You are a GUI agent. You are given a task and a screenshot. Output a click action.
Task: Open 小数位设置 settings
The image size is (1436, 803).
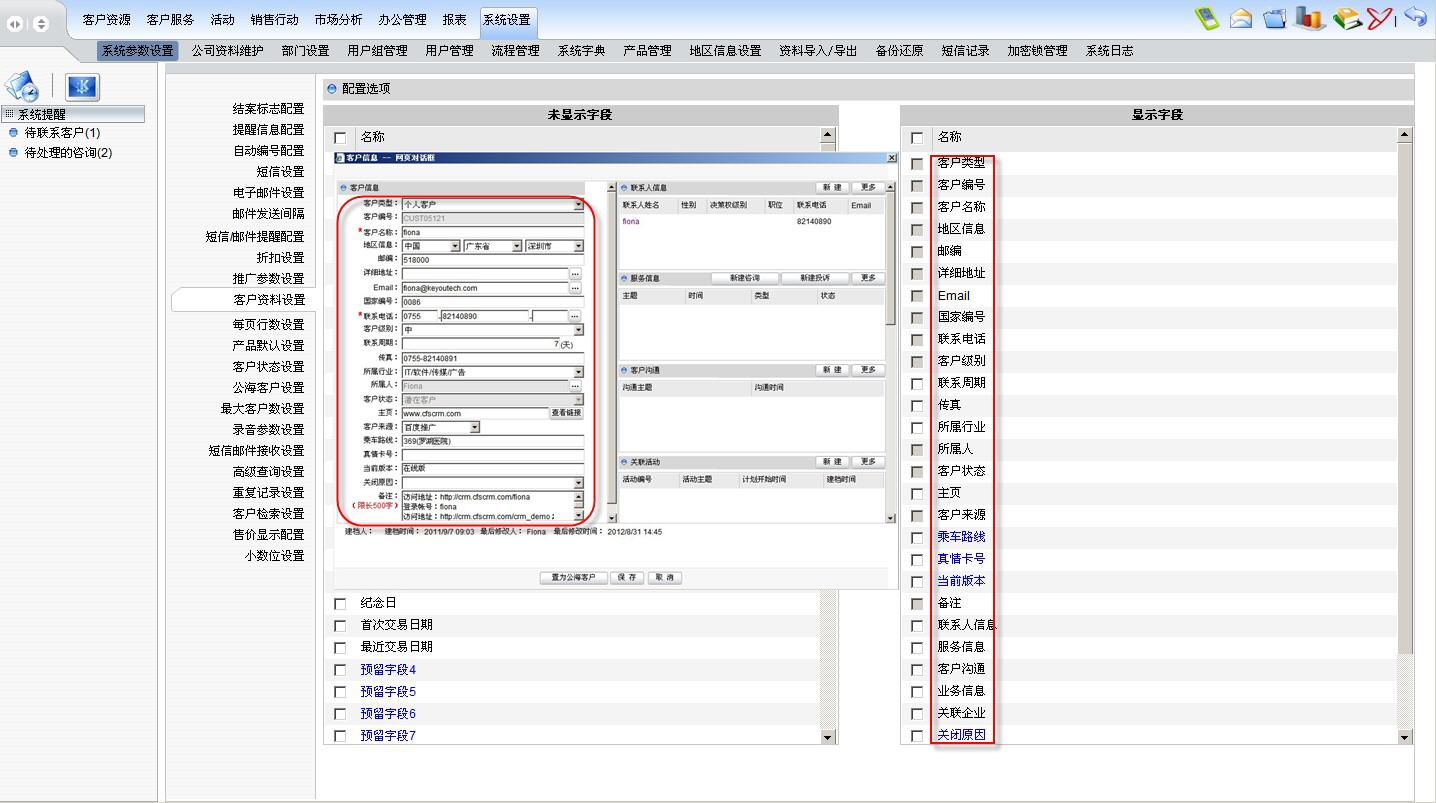point(274,556)
